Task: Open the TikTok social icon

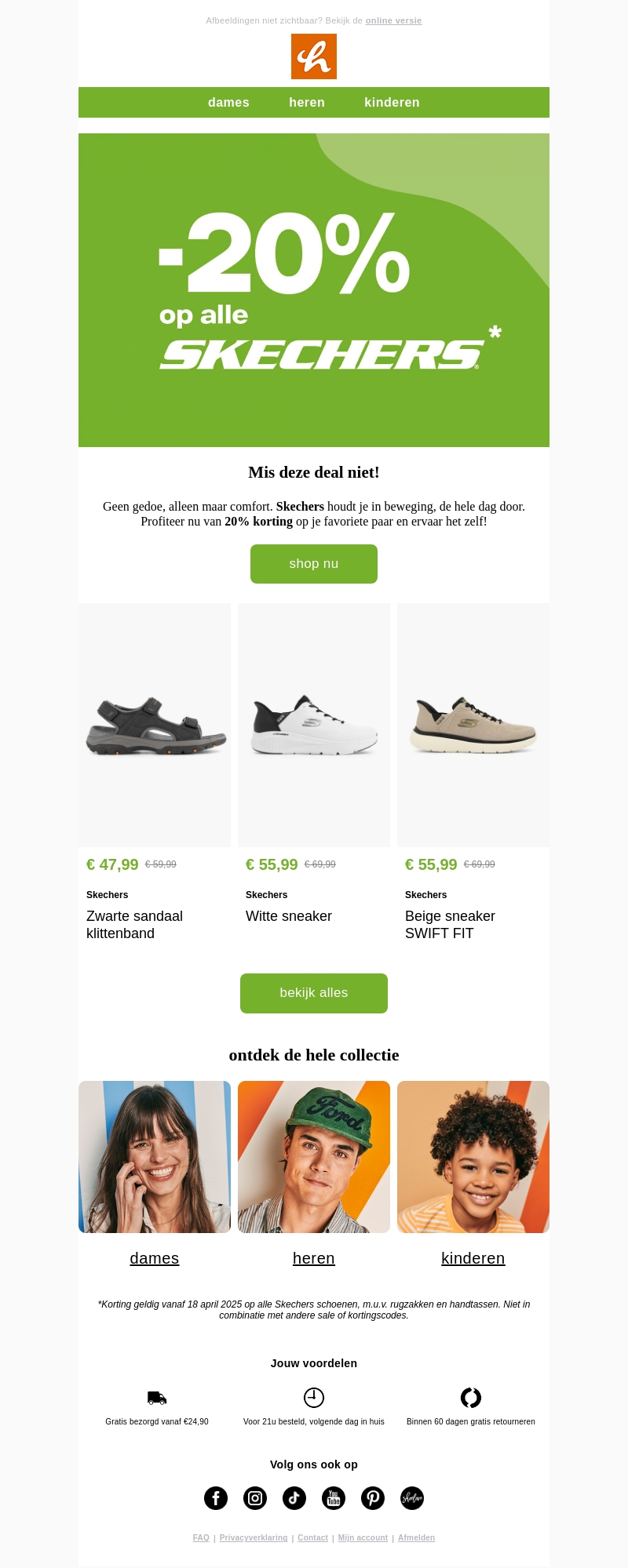Action: click(294, 1498)
